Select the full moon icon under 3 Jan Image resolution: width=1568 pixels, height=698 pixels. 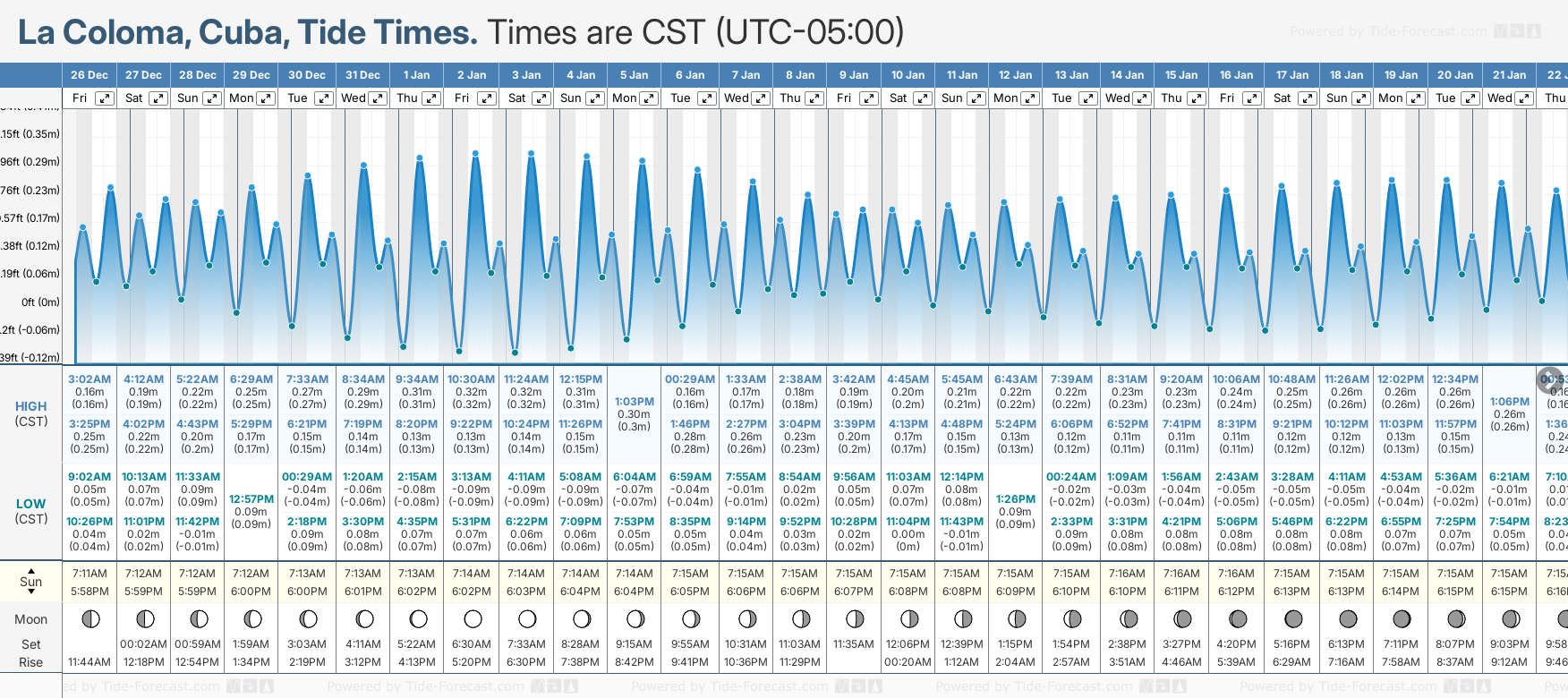526,619
